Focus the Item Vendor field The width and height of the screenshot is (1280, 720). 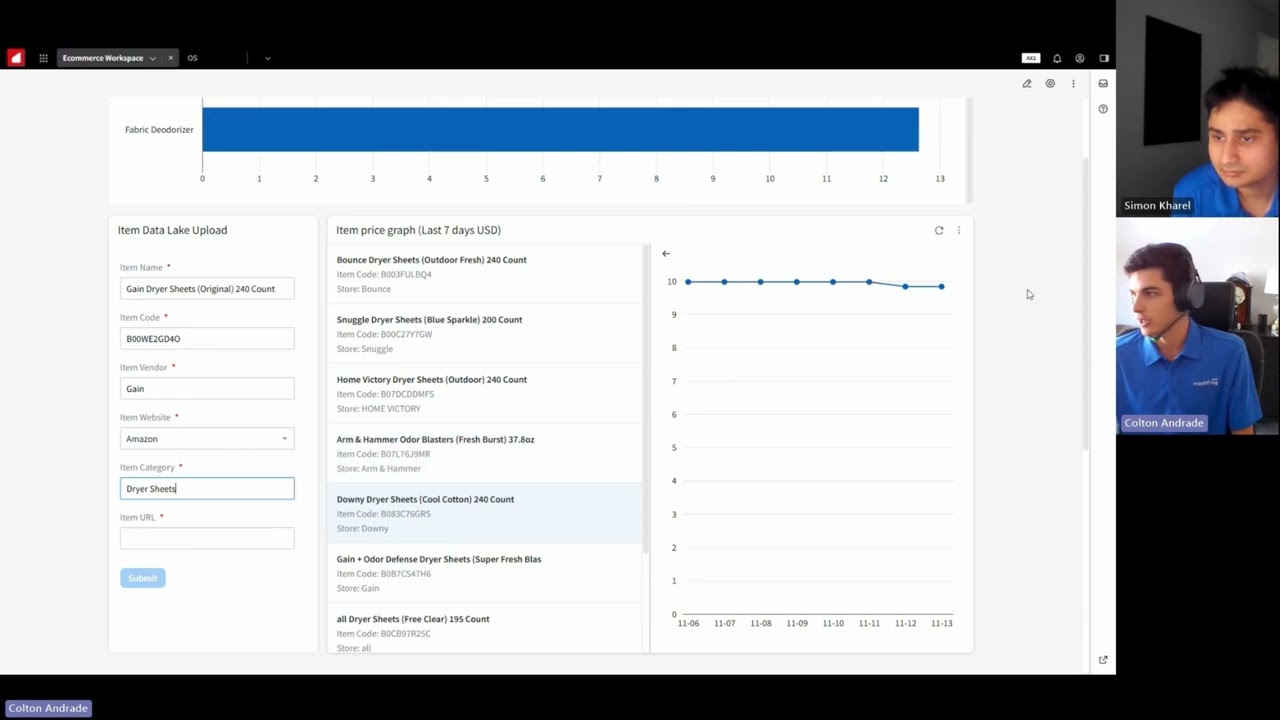point(207,388)
